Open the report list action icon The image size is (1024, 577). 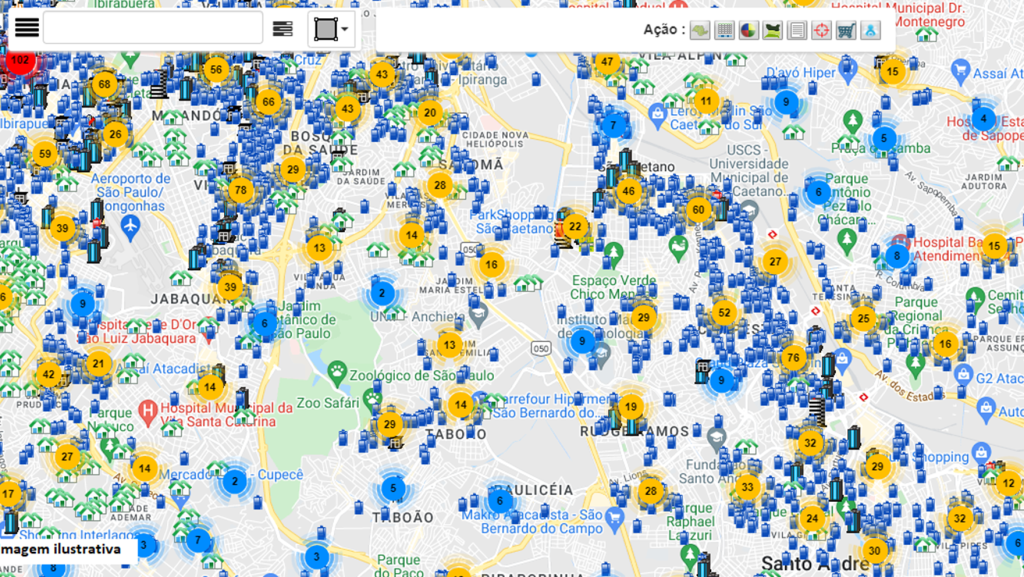pyautogui.click(x=797, y=30)
